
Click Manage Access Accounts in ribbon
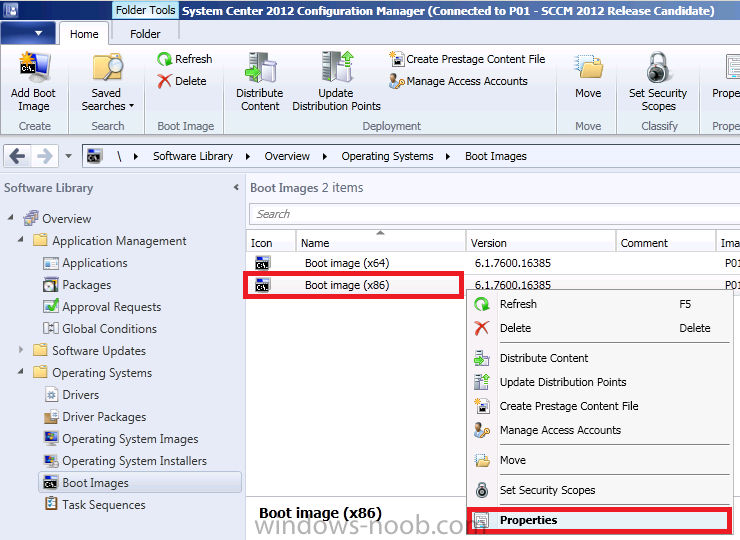pos(458,81)
